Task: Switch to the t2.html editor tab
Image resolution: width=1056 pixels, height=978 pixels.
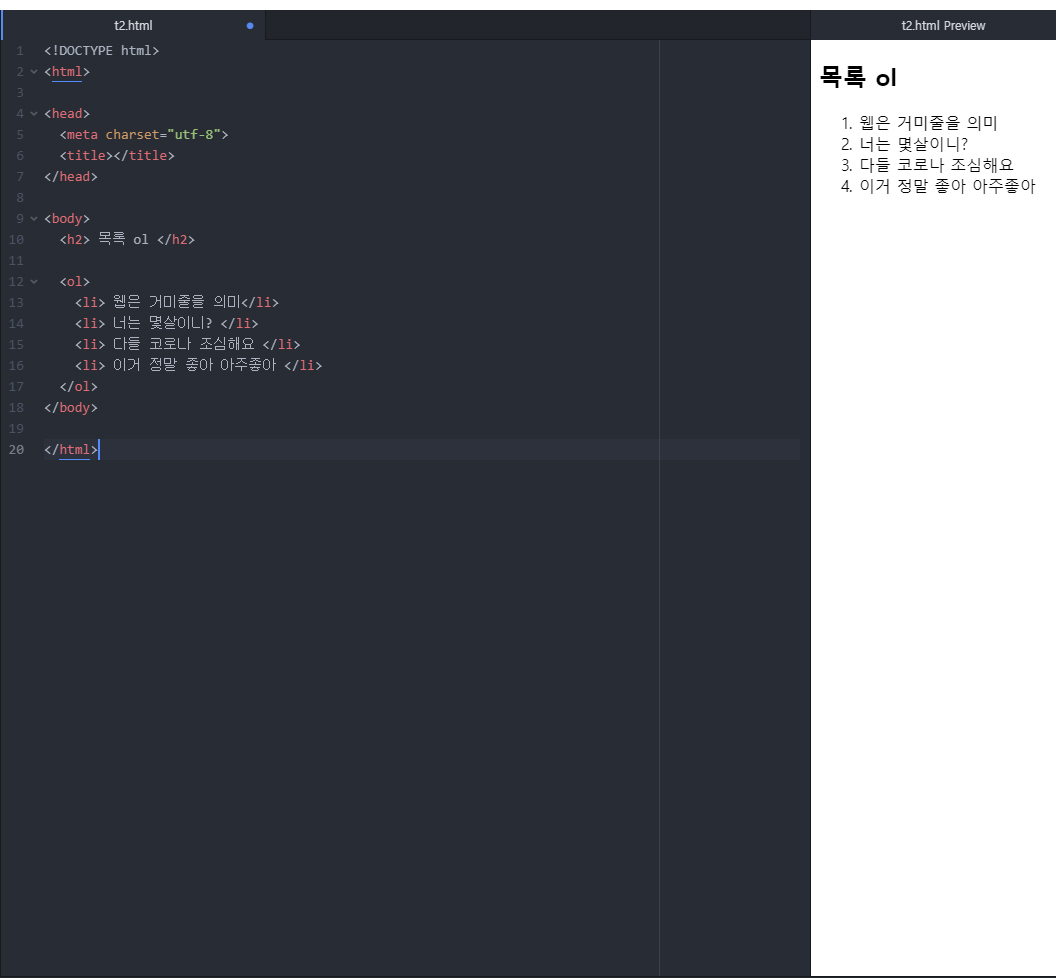Action: 133,26
